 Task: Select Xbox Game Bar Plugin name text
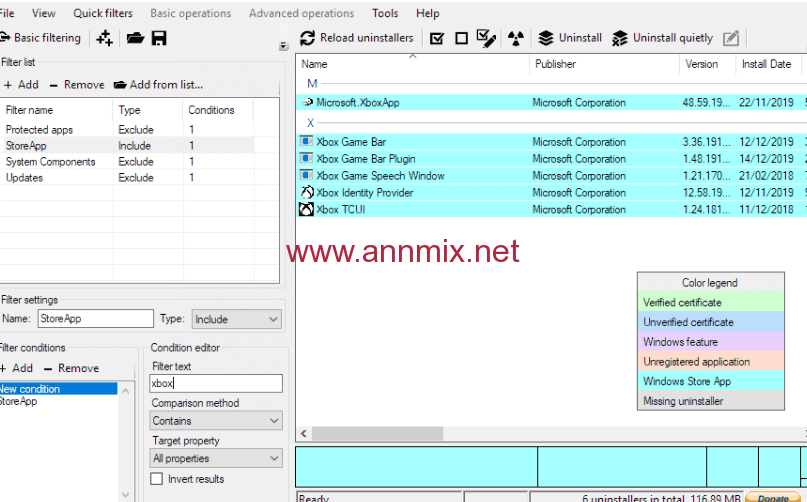(366, 159)
